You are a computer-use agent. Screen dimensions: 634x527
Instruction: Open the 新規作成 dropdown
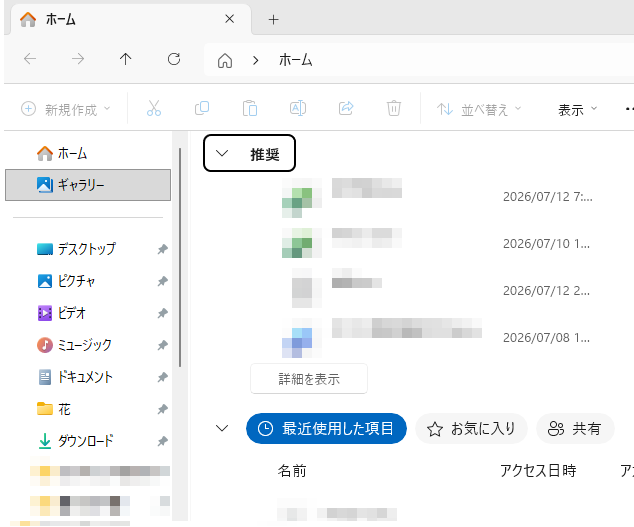pyautogui.click(x=66, y=109)
